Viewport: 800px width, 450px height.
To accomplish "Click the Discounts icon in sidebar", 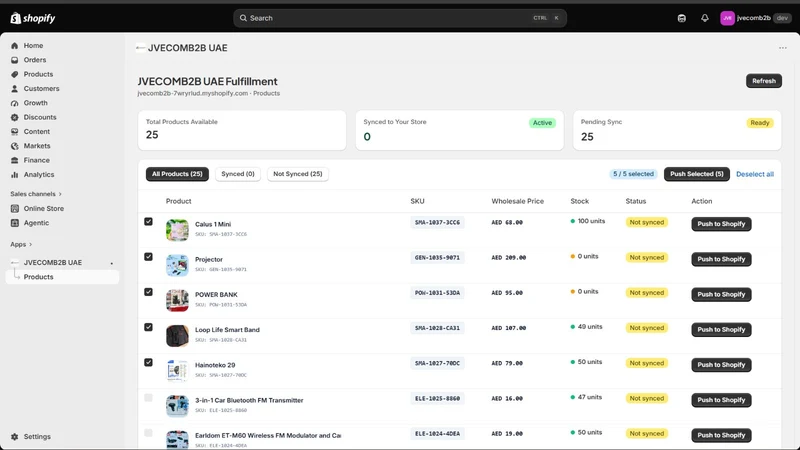I will pos(15,117).
